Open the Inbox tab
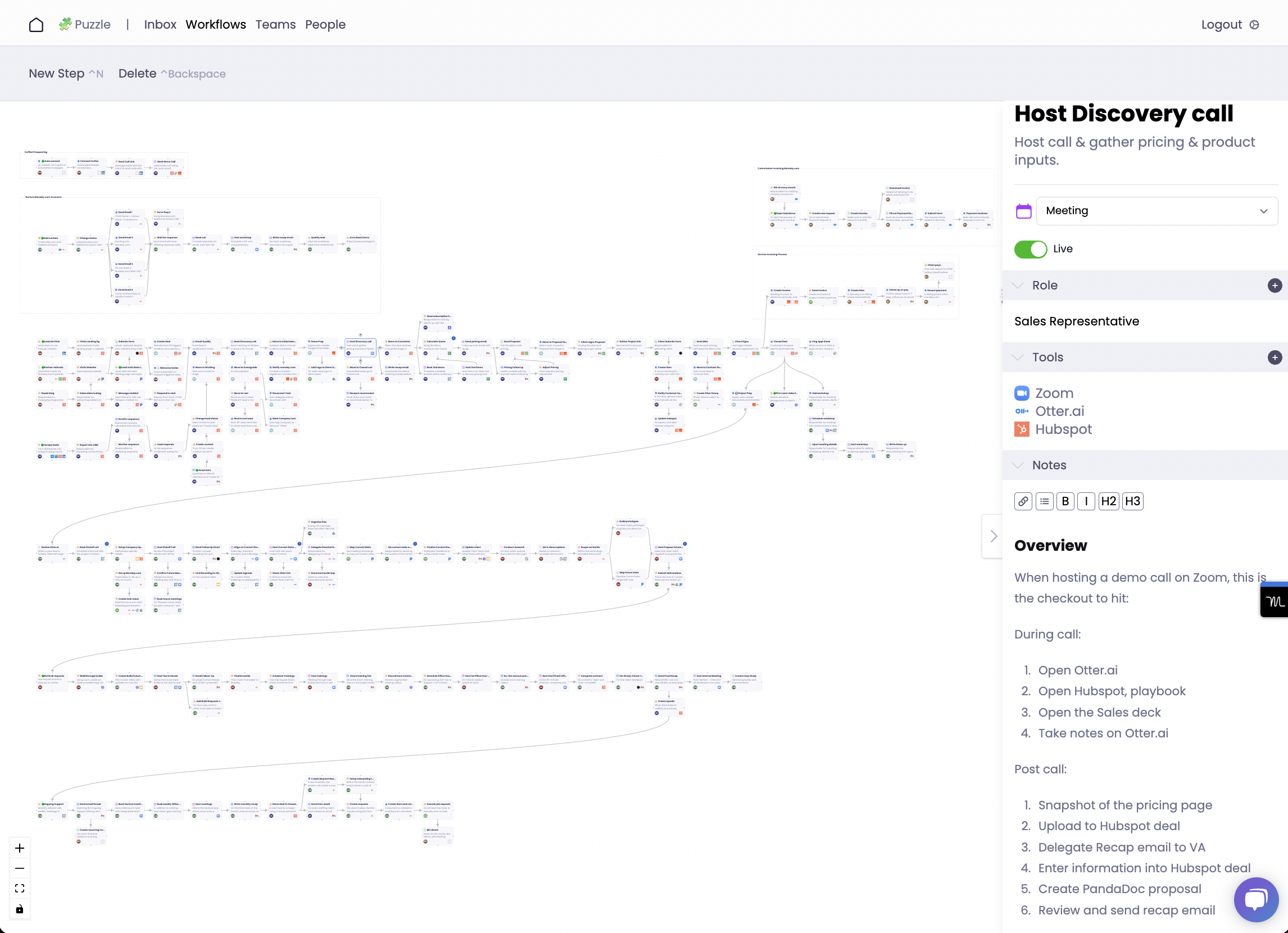The height and width of the screenshot is (933, 1288). pos(160,24)
